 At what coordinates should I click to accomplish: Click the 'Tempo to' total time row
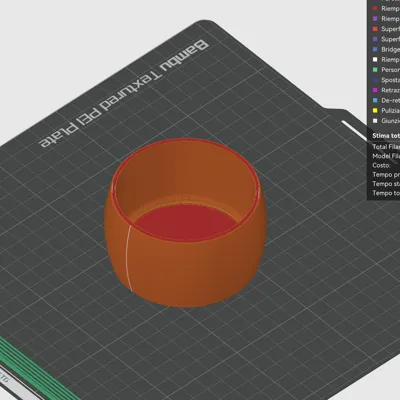(x=386, y=193)
